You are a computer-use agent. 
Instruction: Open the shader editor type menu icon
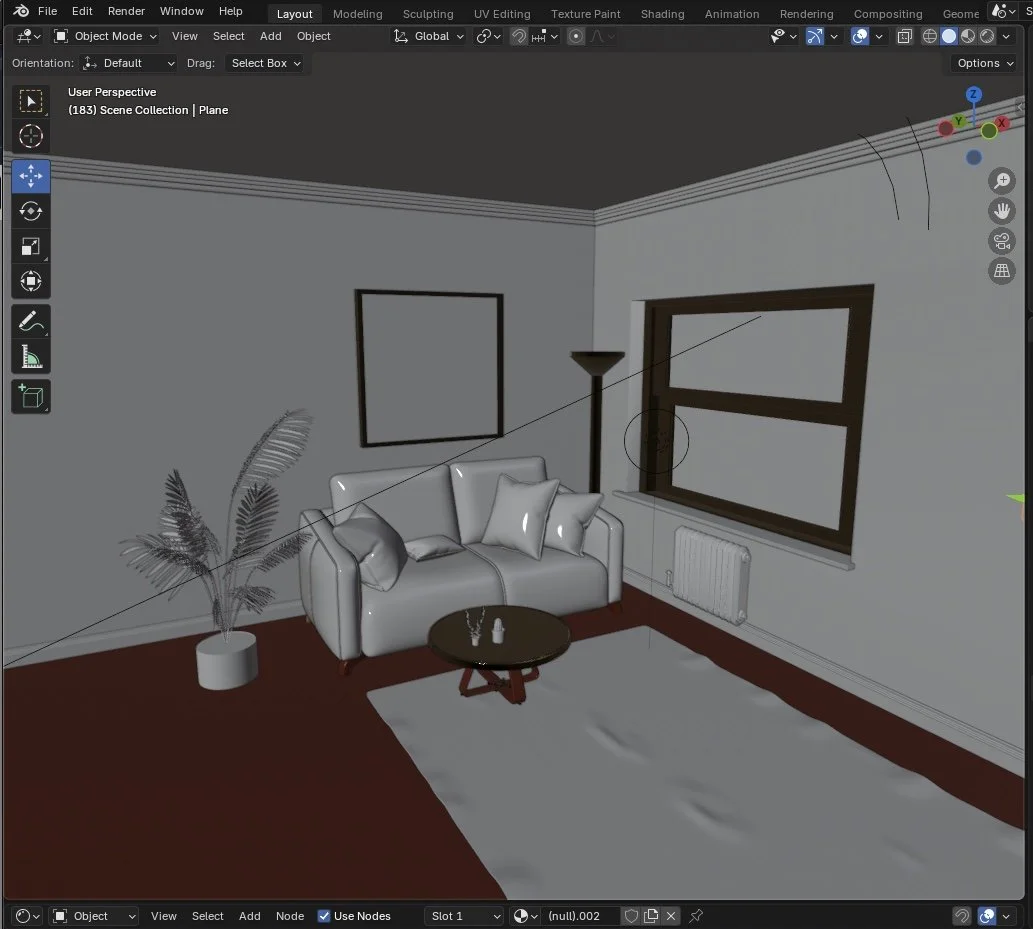coord(28,916)
